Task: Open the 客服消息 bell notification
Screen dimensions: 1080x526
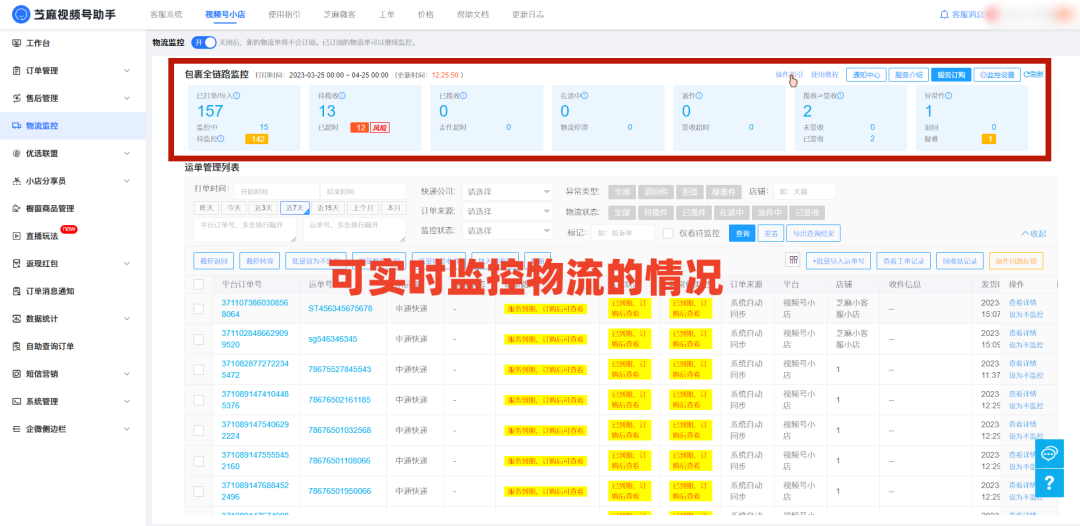Action: [944, 14]
